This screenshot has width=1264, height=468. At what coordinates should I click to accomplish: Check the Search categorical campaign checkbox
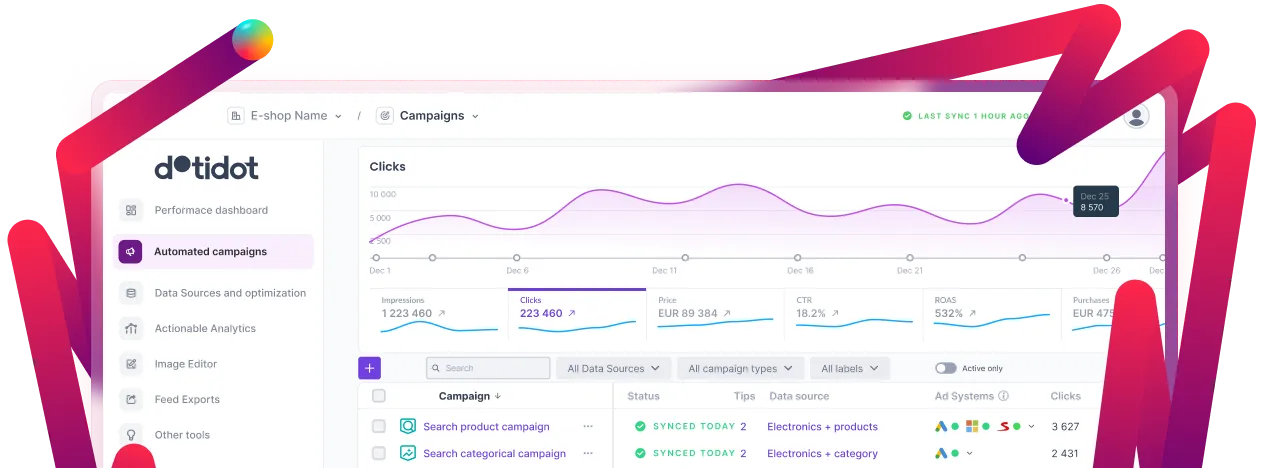point(379,453)
